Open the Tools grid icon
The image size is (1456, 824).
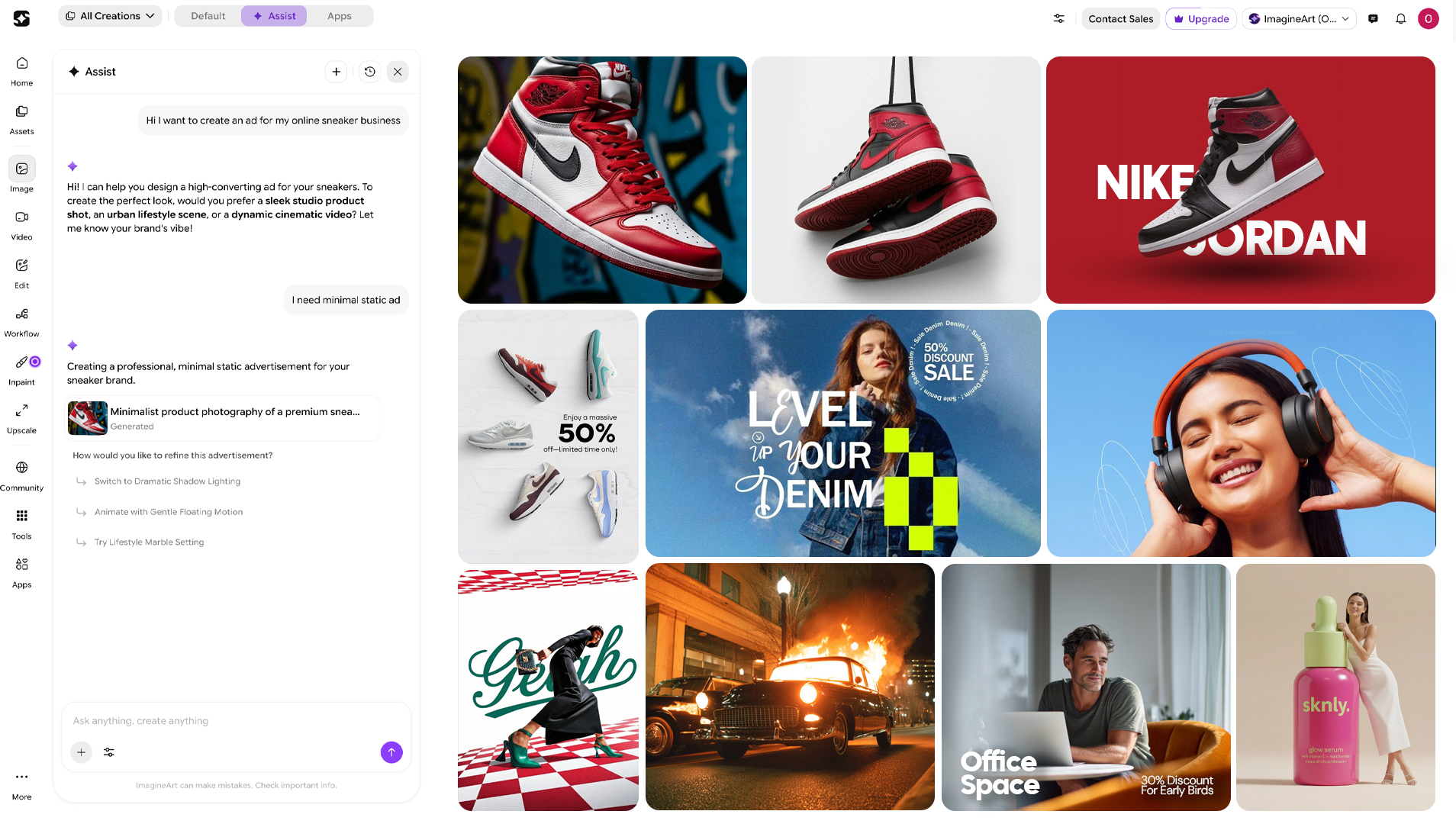tap(21, 524)
